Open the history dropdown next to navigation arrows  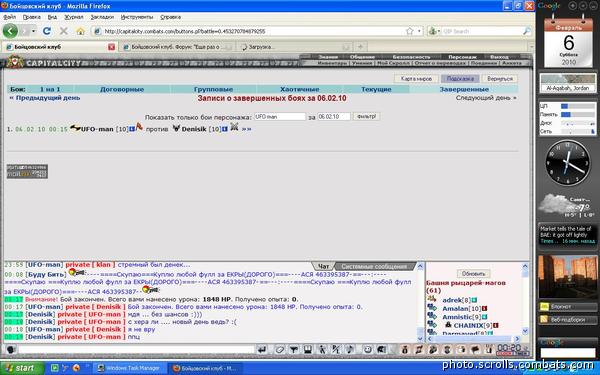[x=33, y=31]
